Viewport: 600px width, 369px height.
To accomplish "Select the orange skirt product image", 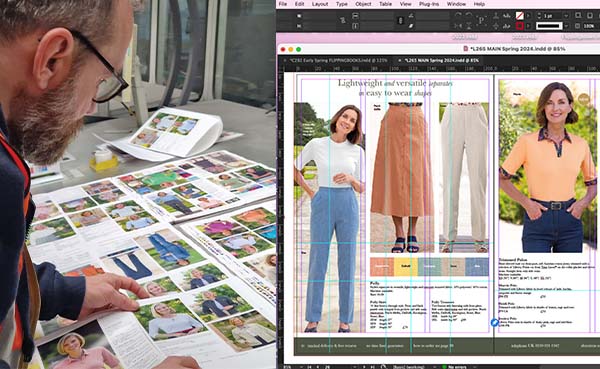I will coord(402,177).
